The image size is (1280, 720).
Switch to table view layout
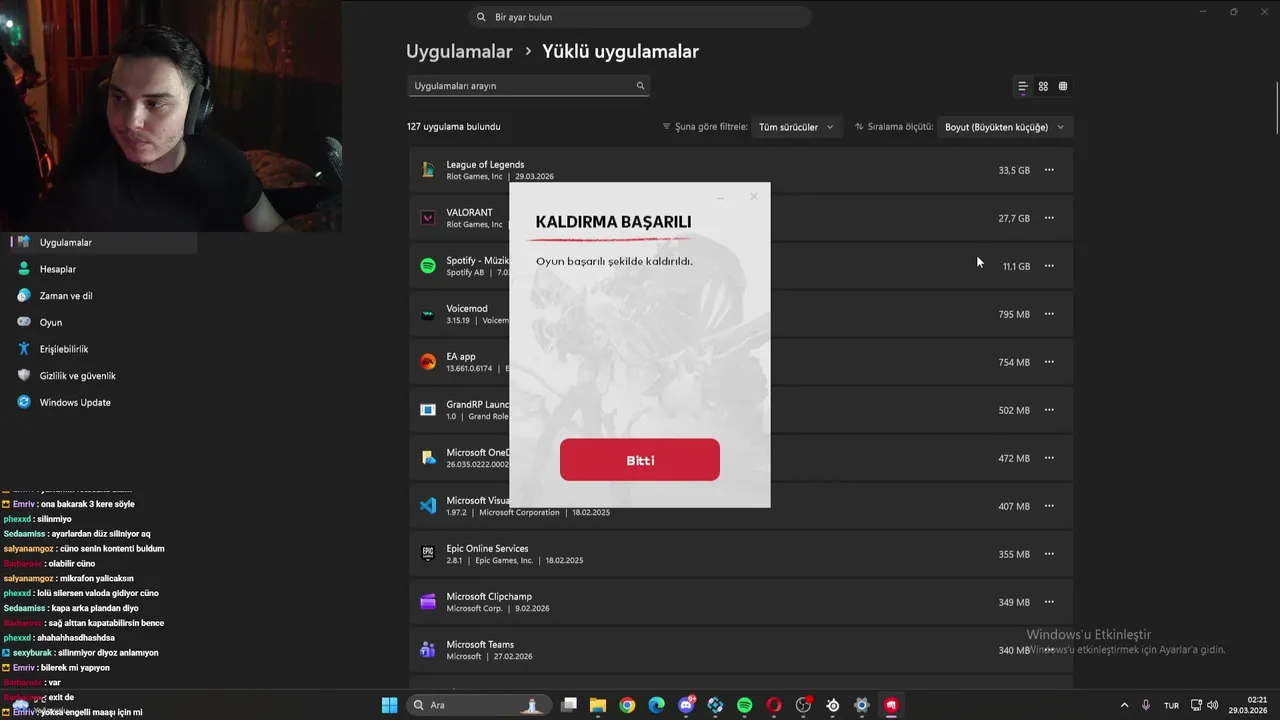pos(1063,86)
